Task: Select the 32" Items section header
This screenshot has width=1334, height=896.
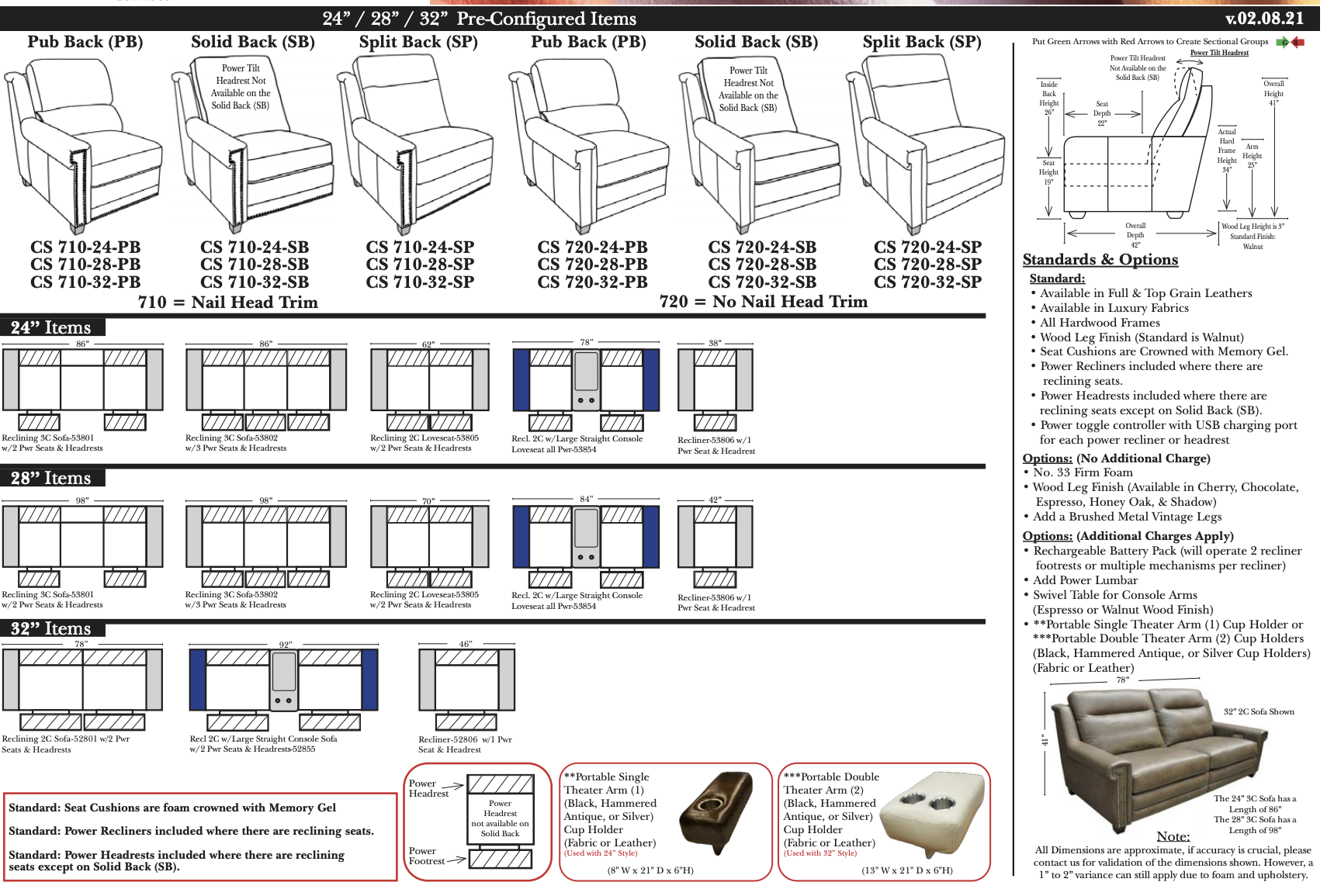Action: (x=51, y=628)
